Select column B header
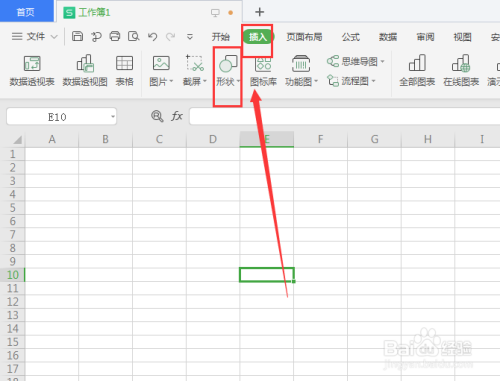Image resolution: width=500 pixels, height=381 pixels. point(105,139)
